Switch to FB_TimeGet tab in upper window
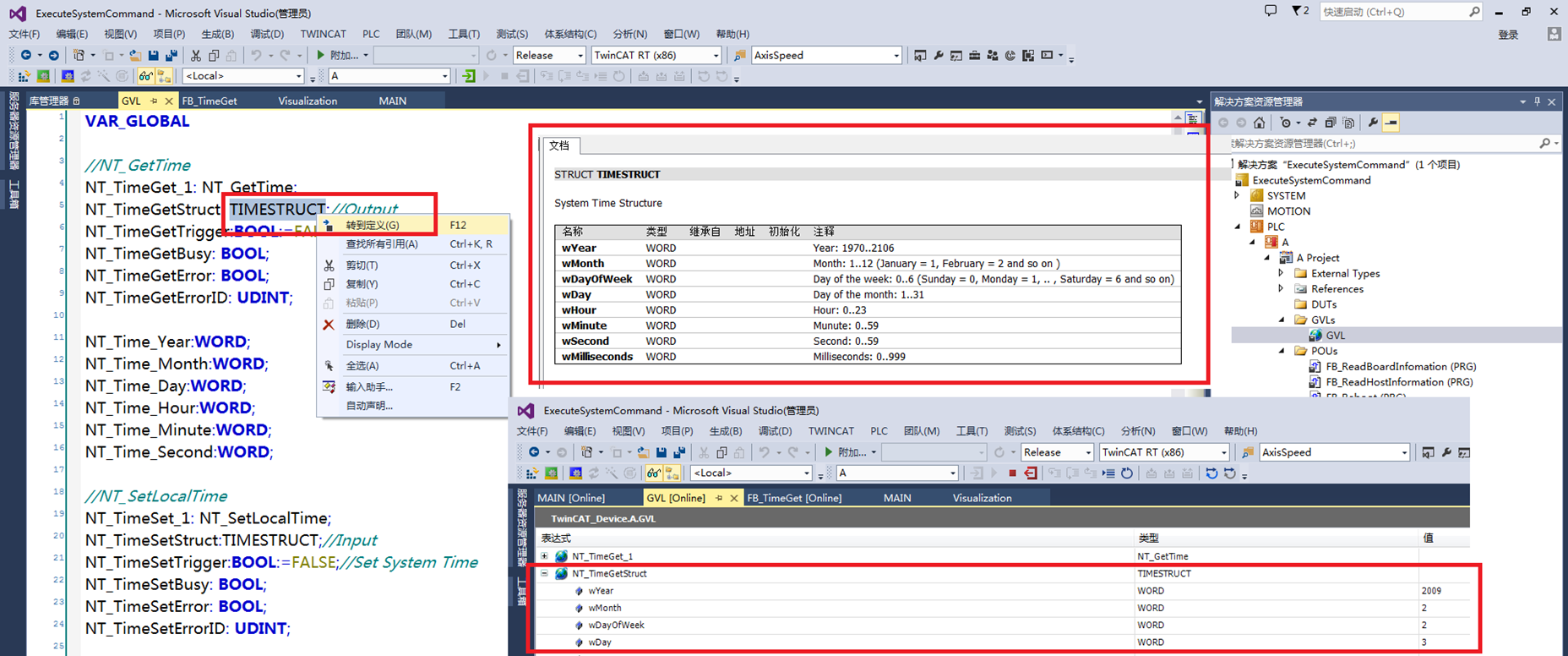This screenshot has height=656, width=1568. (210, 101)
